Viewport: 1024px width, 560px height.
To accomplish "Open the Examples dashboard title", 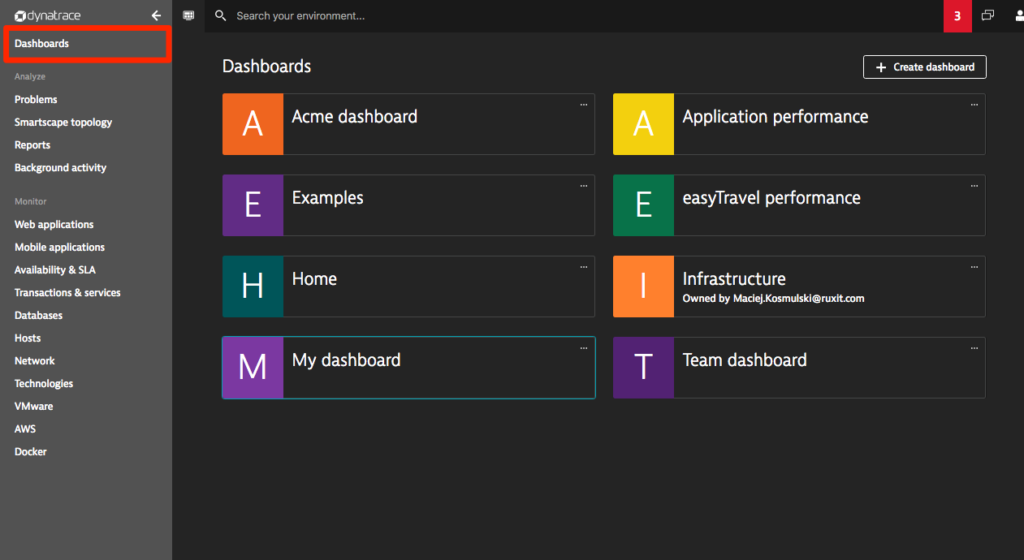I will [328, 198].
